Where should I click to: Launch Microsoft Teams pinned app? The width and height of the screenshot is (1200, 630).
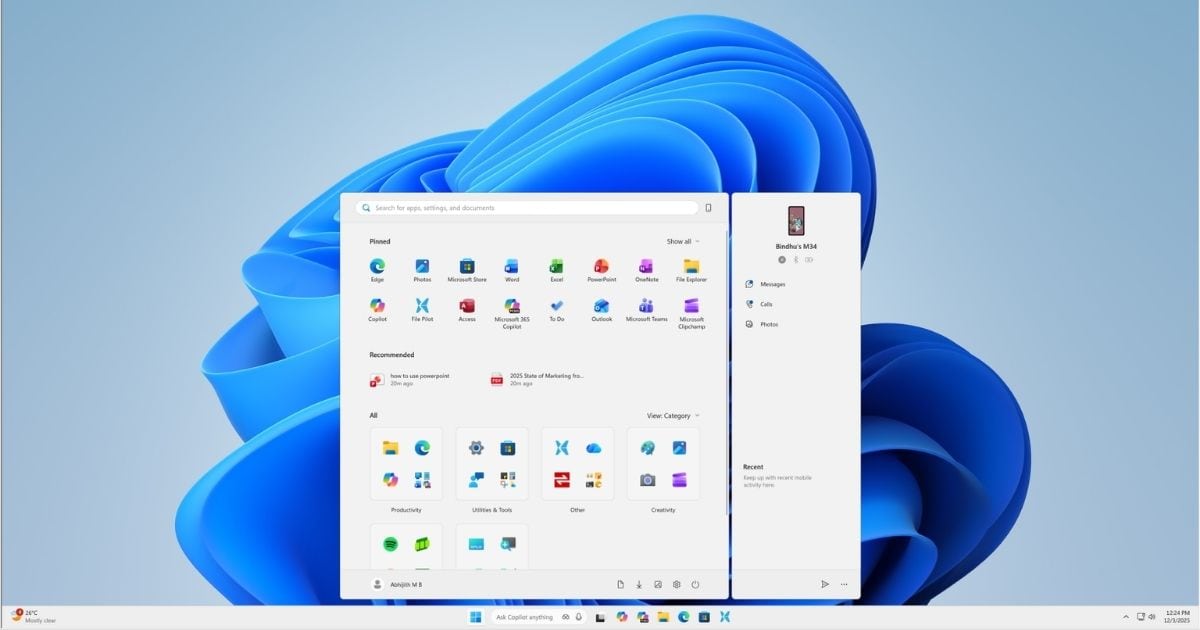(x=646, y=309)
